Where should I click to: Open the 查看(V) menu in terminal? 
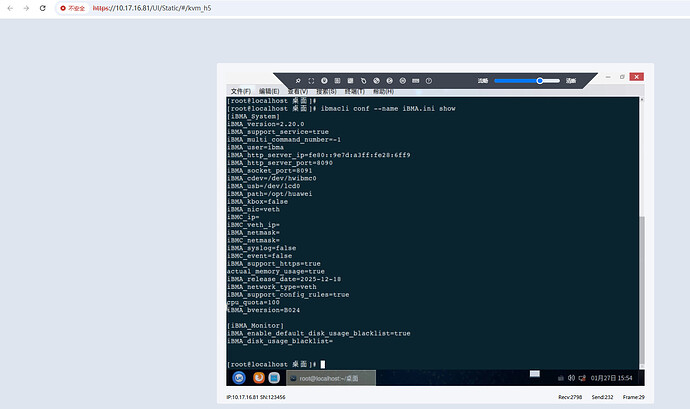[297, 91]
